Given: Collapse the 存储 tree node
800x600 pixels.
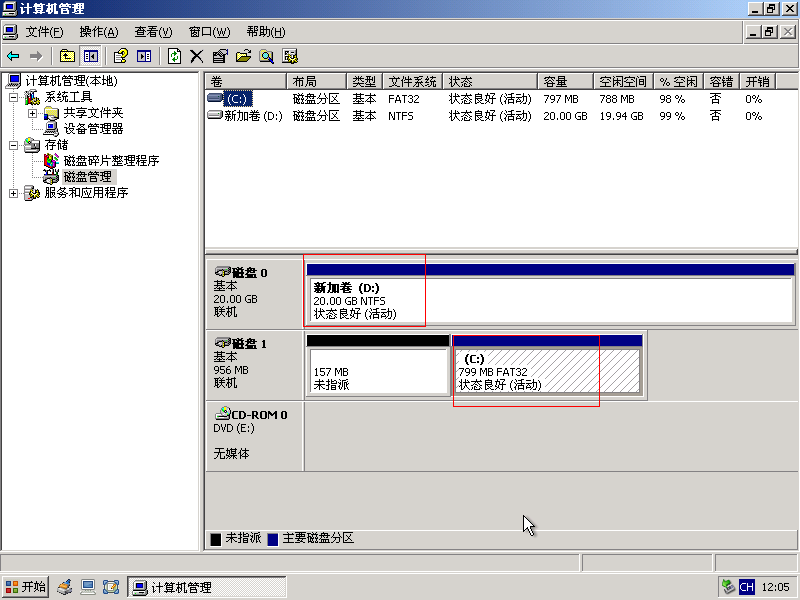Looking at the screenshot, I should 13,145.
